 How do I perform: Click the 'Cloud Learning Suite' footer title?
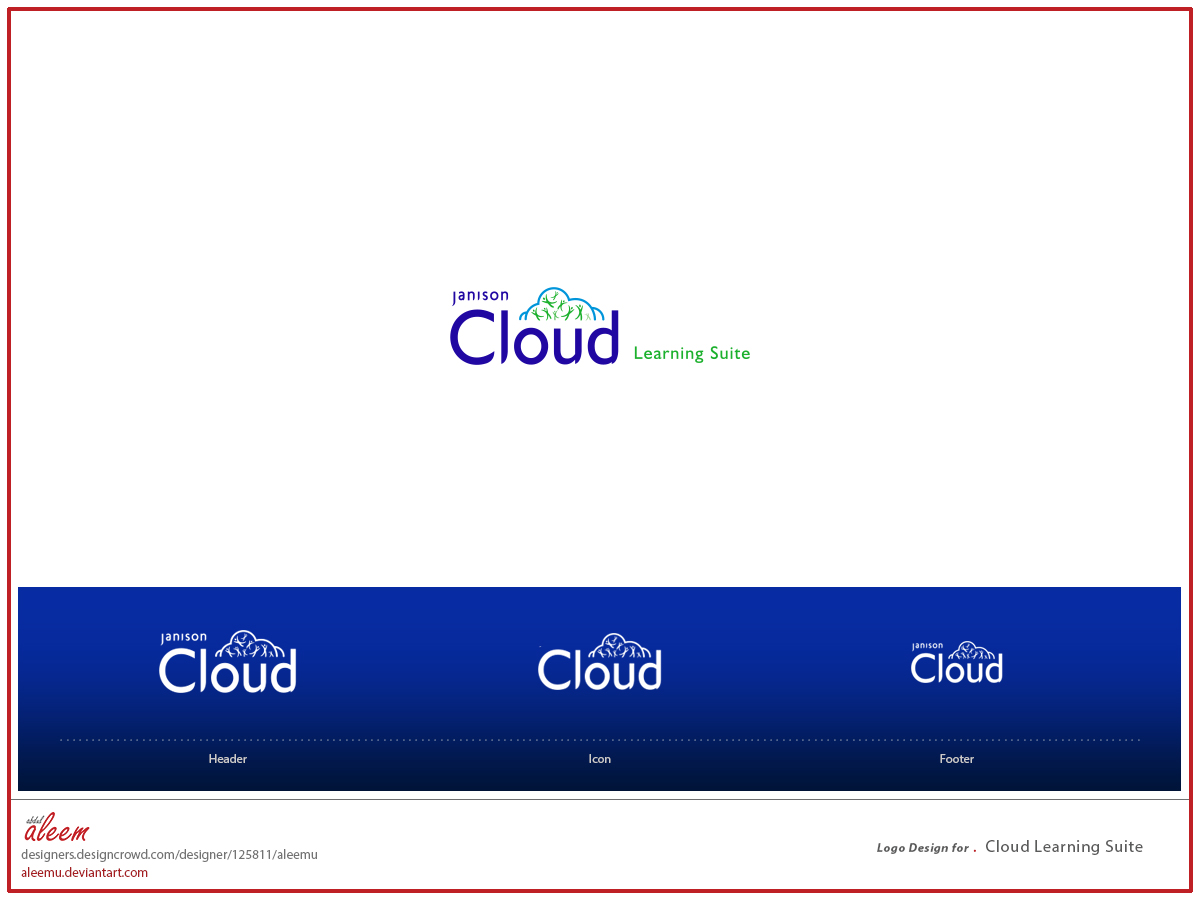(x=1064, y=847)
